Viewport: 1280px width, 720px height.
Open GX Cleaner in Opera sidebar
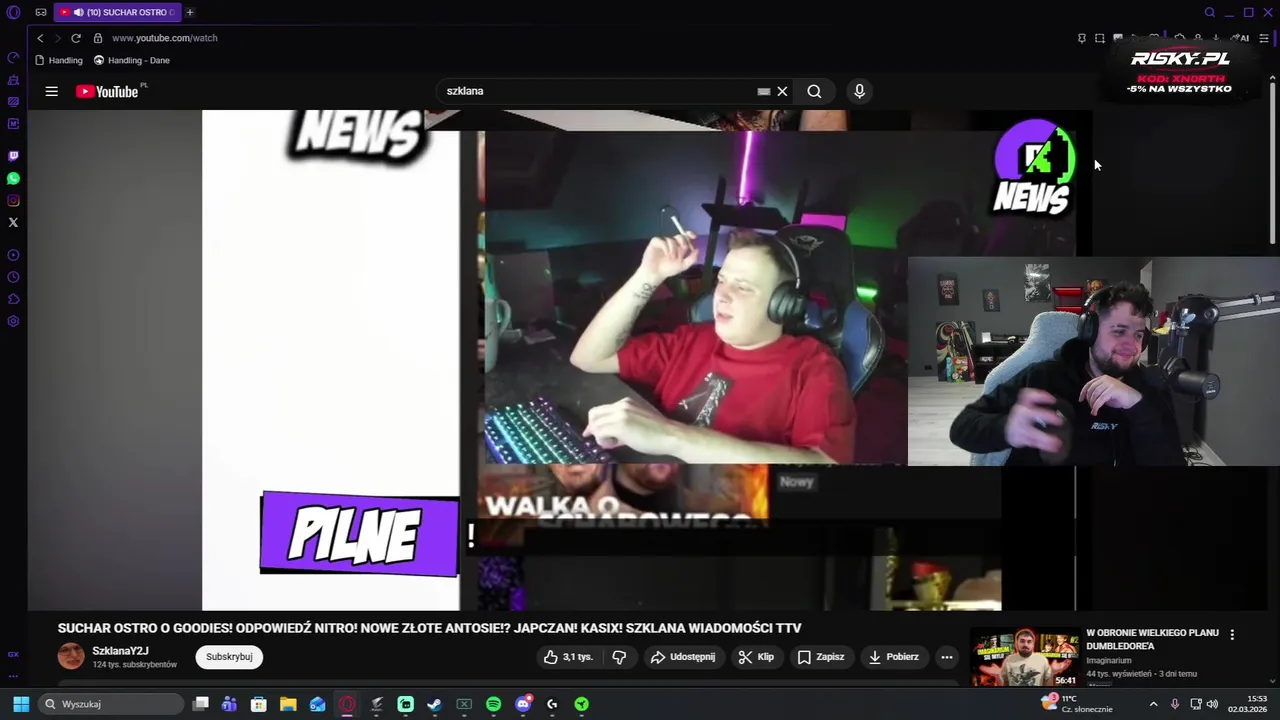[x=13, y=79]
